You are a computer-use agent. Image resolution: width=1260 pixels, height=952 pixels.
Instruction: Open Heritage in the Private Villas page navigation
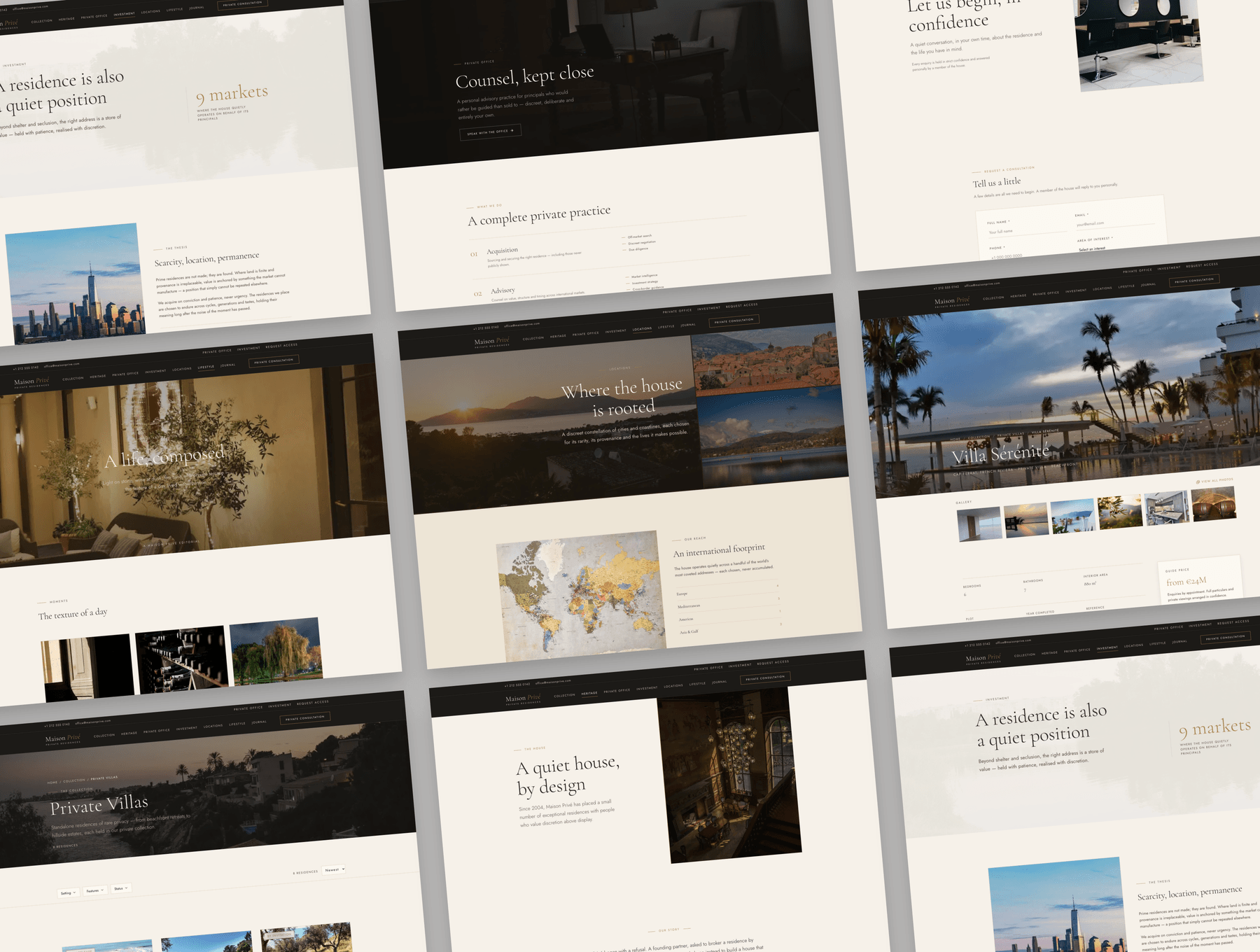tap(129, 734)
